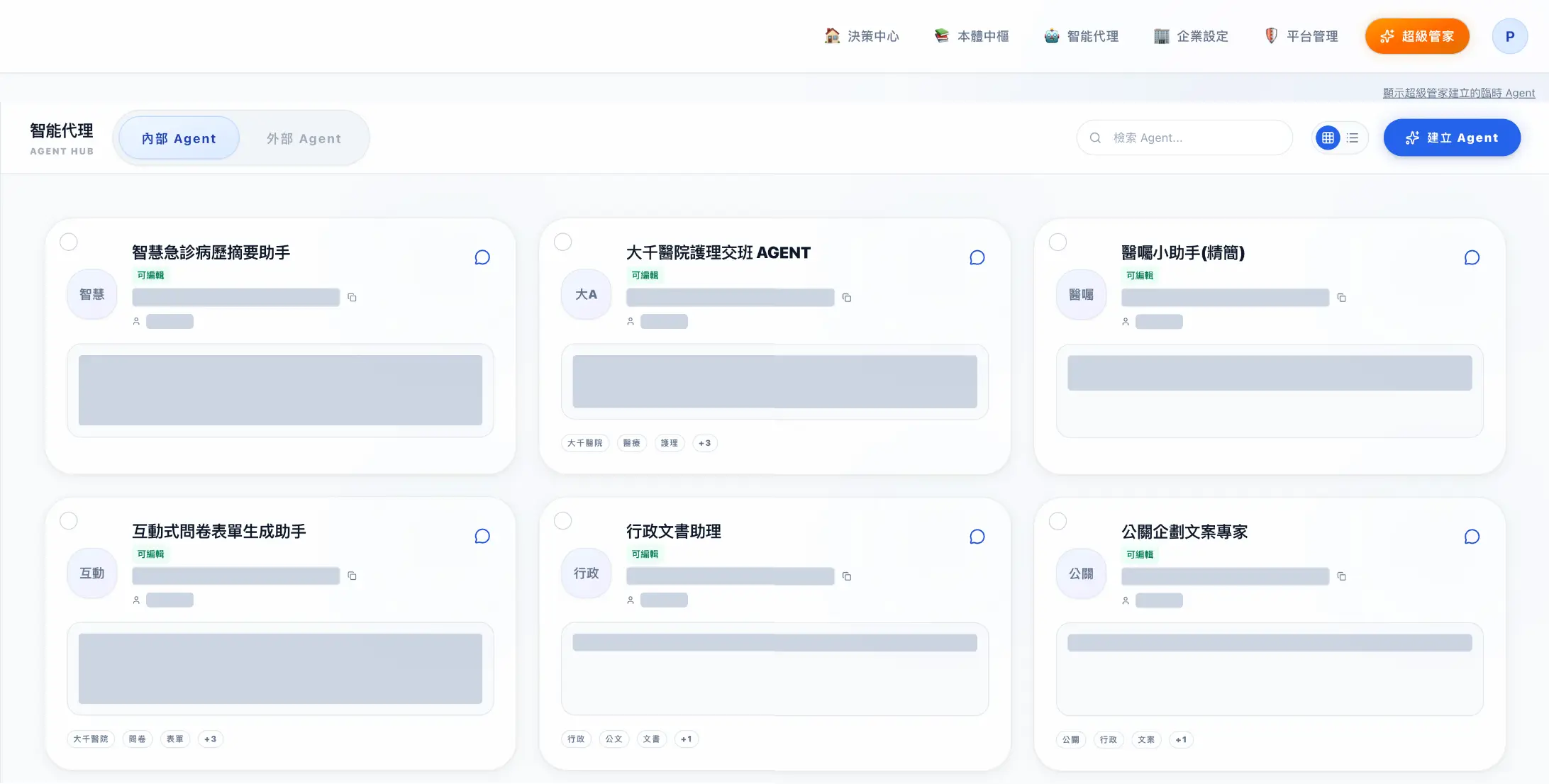Open the 公關企劃文案專家 card title
Viewport: 1549px width, 784px height.
point(1184,532)
